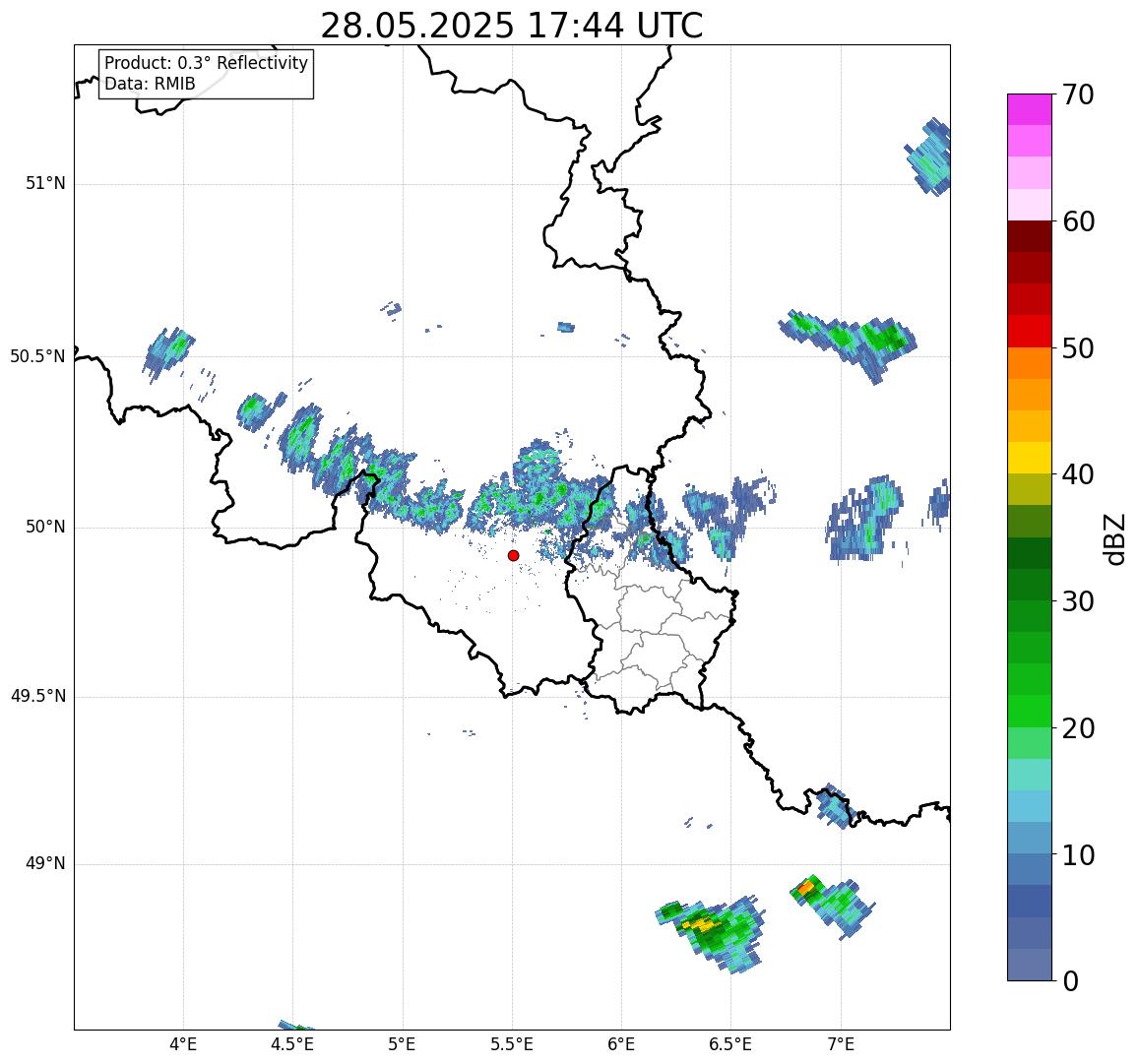This screenshot has width=1139, height=1064.
Task: Click the 5.5°E longitude label
Action: 511,1044
